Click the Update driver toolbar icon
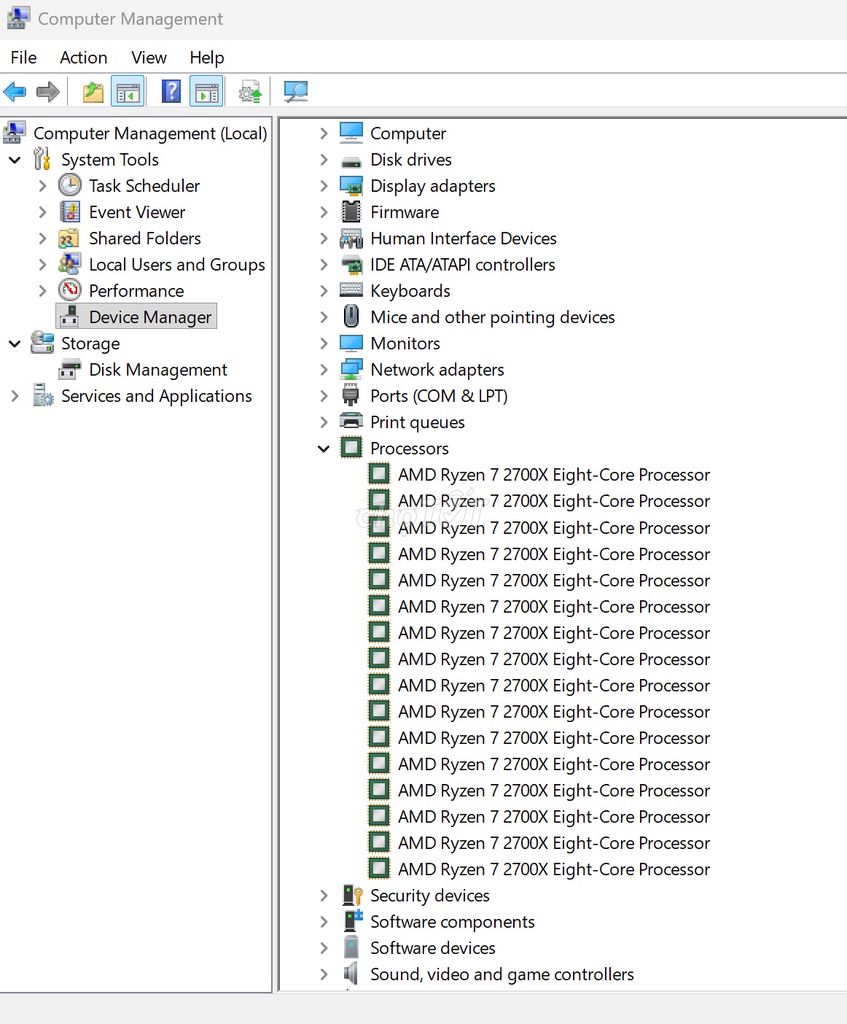 250,92
